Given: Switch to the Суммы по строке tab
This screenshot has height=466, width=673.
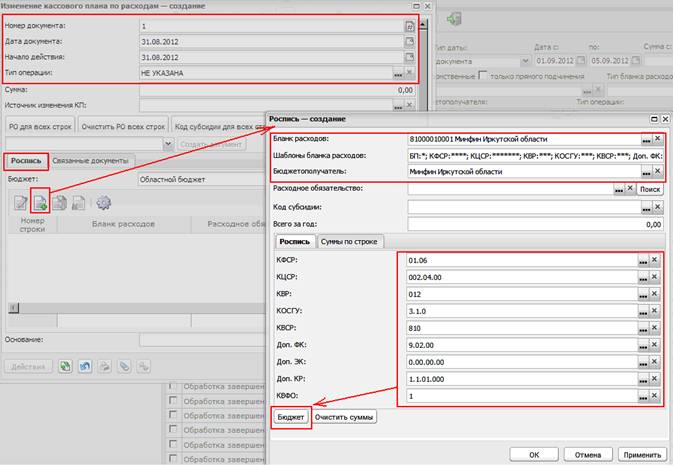Looking at the screenshot, I should [349, 242].
